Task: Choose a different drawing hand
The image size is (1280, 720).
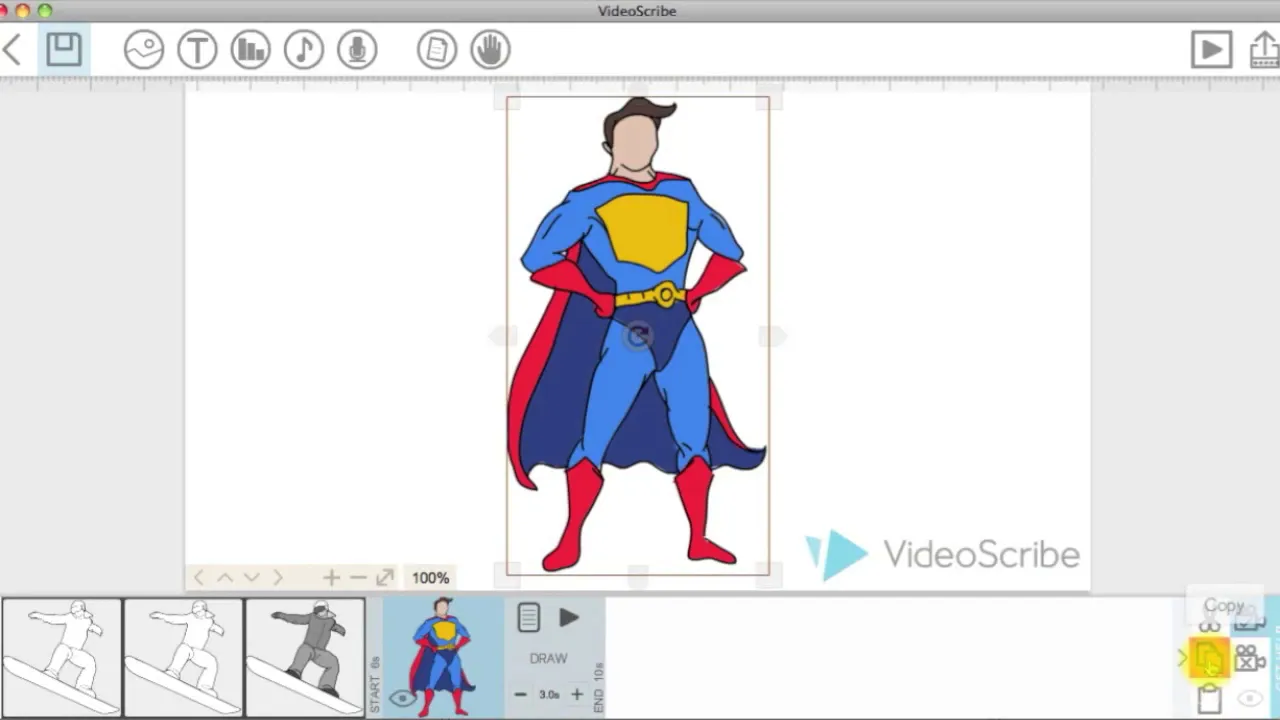Action: (490, 50)
